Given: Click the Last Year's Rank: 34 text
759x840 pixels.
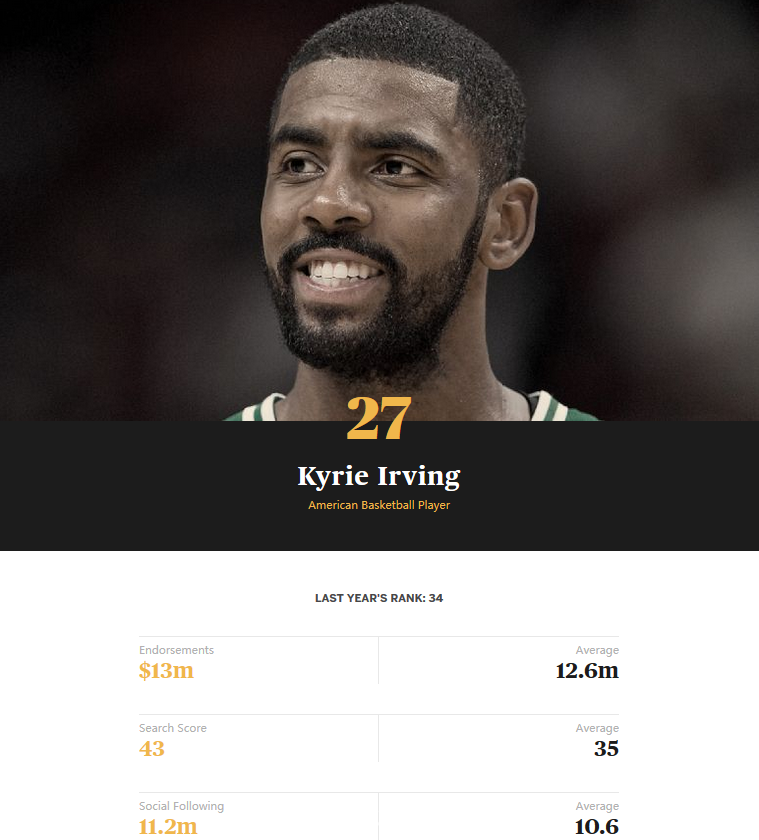Looking at the screenshot, I should pos(379,598).
